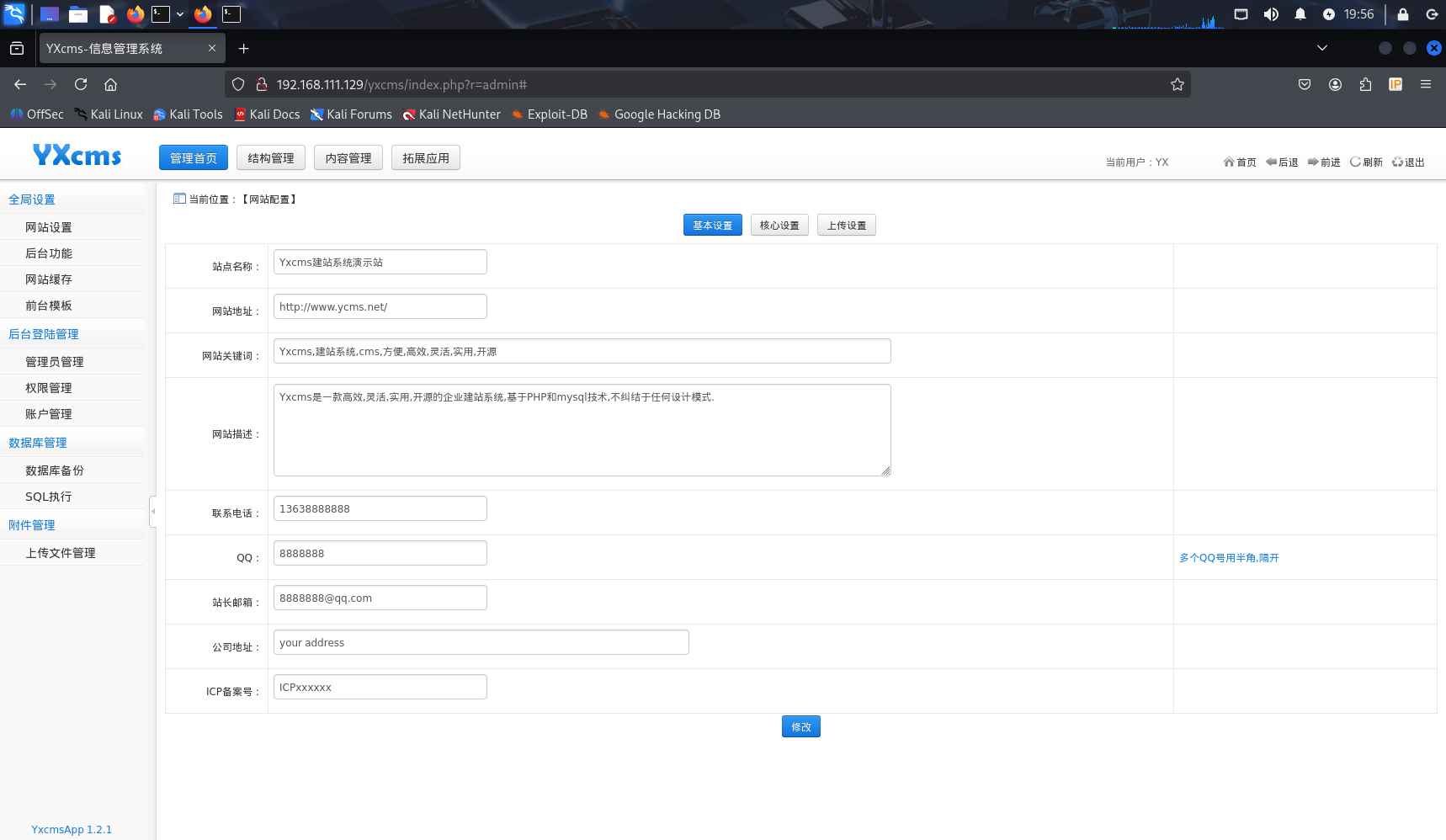
Task: Click the Firefox view recent browsing icon
Action: (17, 49)
